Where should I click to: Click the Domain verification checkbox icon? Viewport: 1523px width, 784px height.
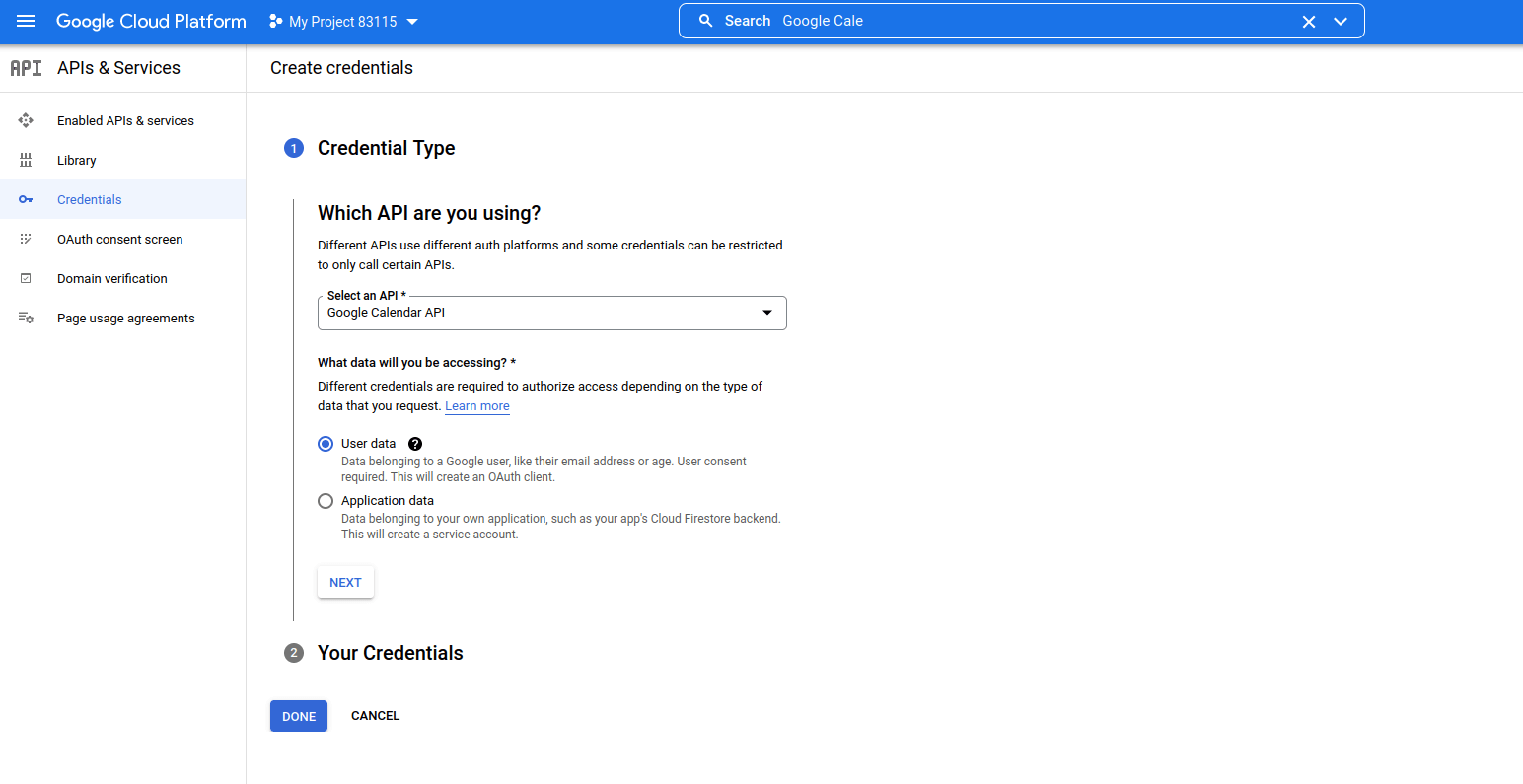(26, 278)
